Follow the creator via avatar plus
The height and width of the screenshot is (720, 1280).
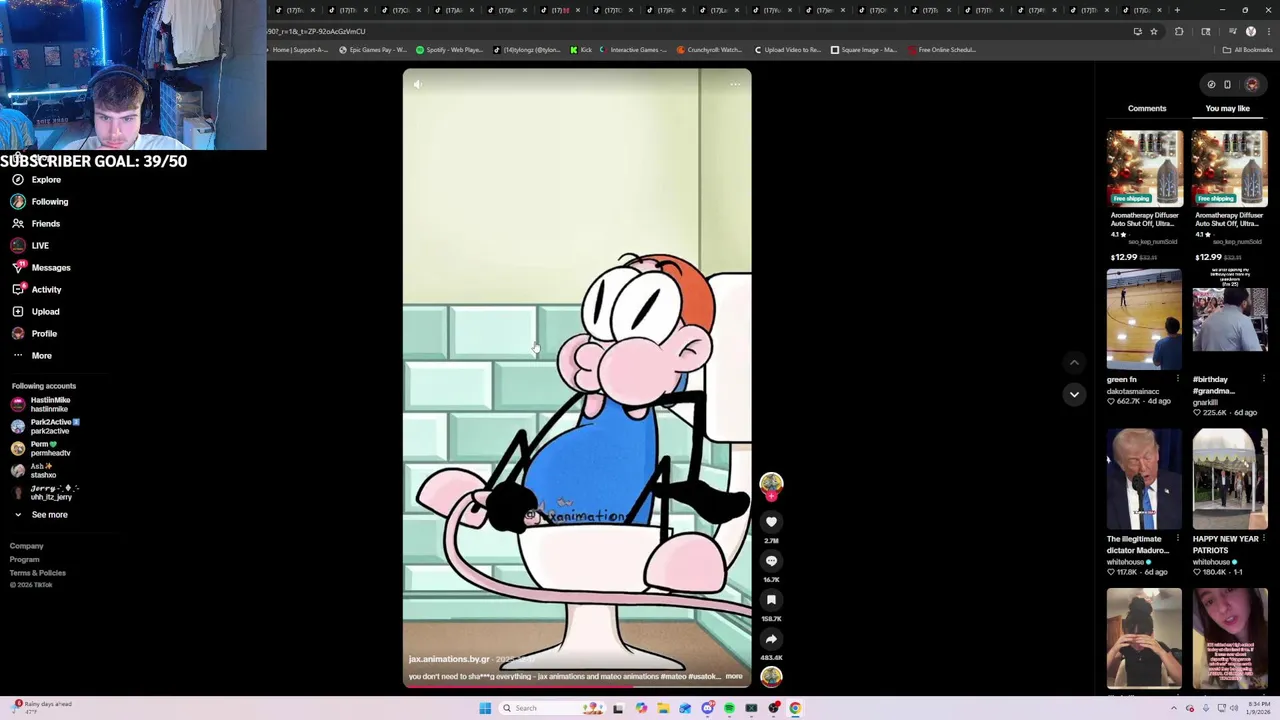click(771, 496)
